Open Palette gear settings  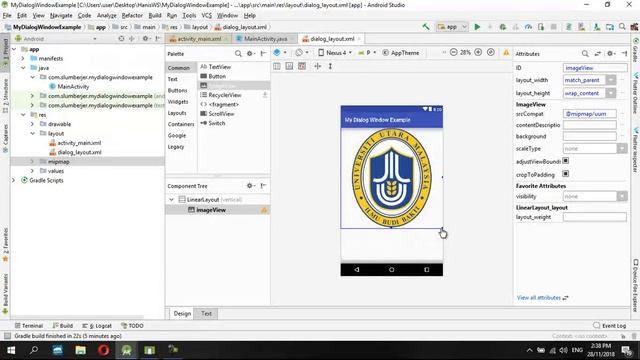[250, 53]
